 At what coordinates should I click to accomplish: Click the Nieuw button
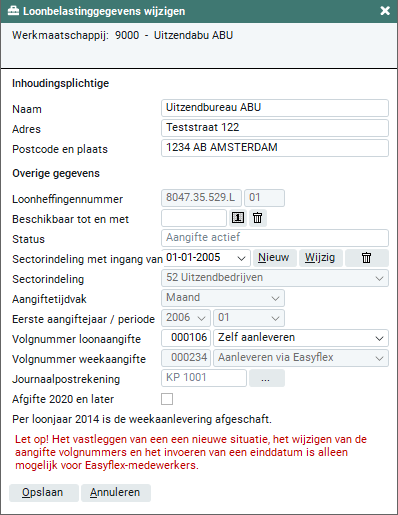click(x=275, y=258)
